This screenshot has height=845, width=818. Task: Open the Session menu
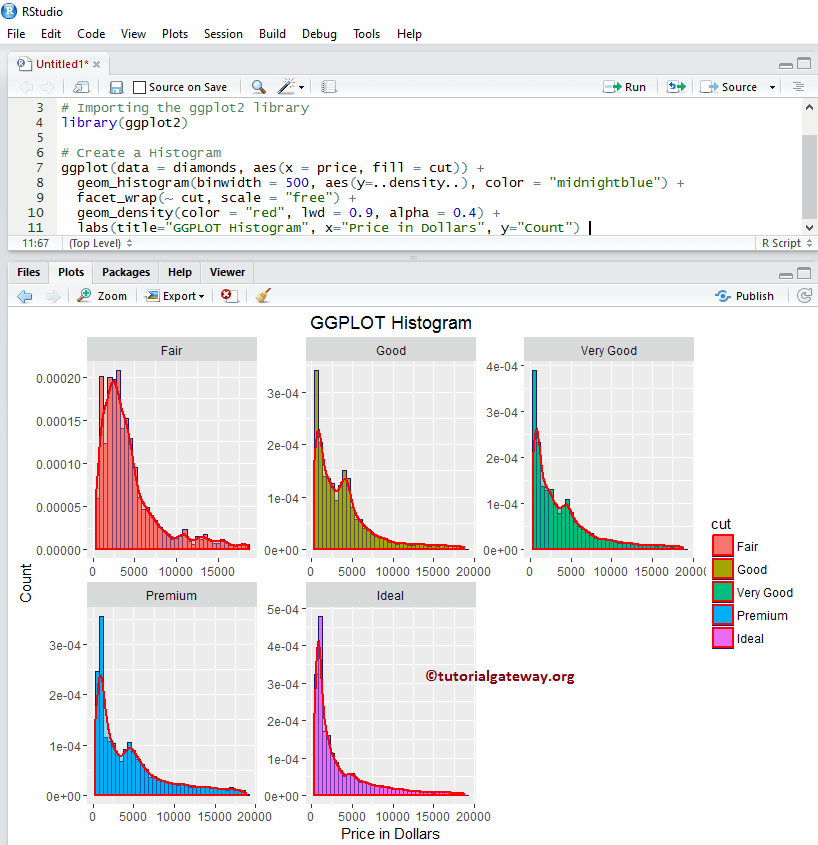coord(223,33)
